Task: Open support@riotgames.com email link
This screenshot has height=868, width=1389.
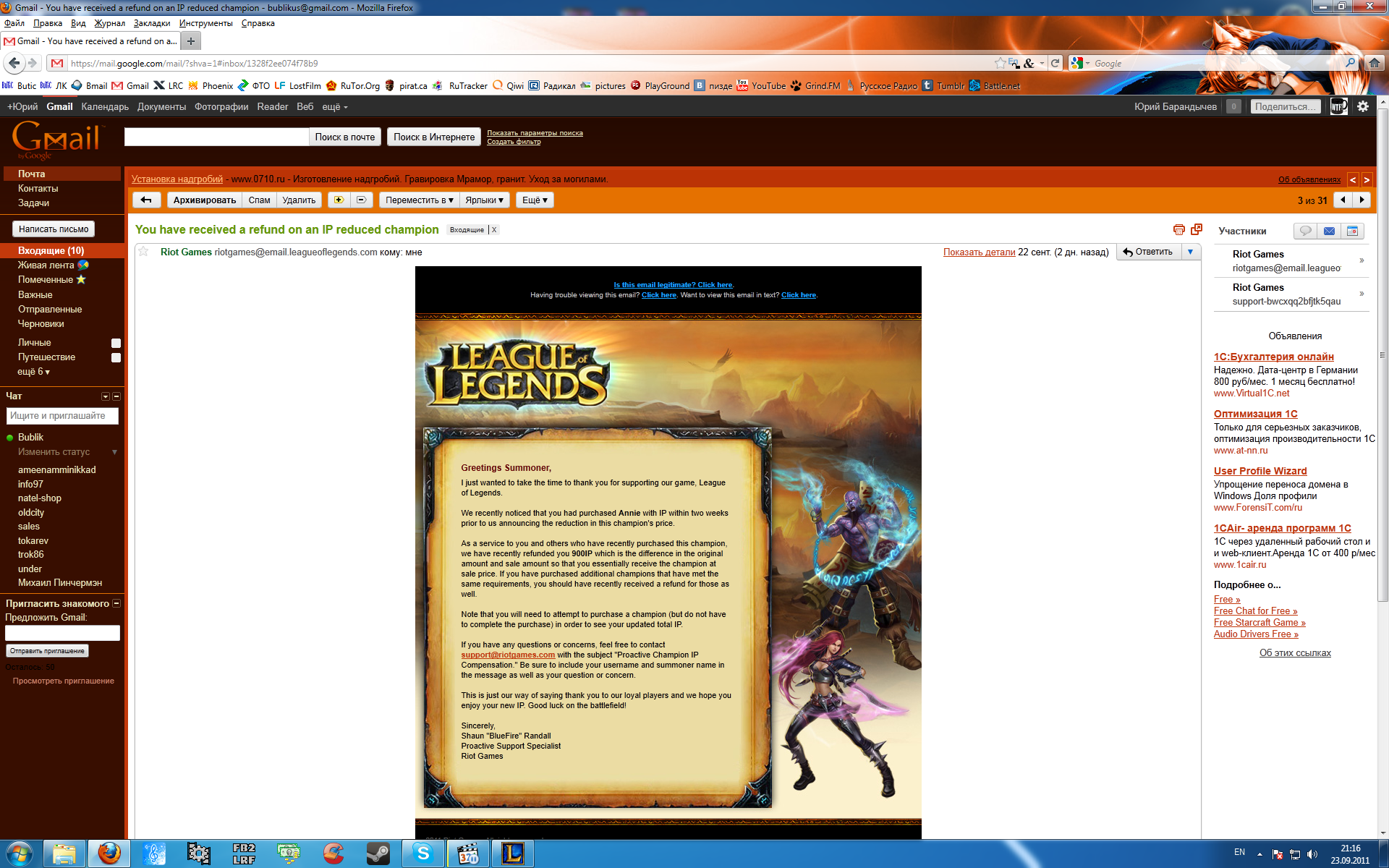Action: [508, 655]
